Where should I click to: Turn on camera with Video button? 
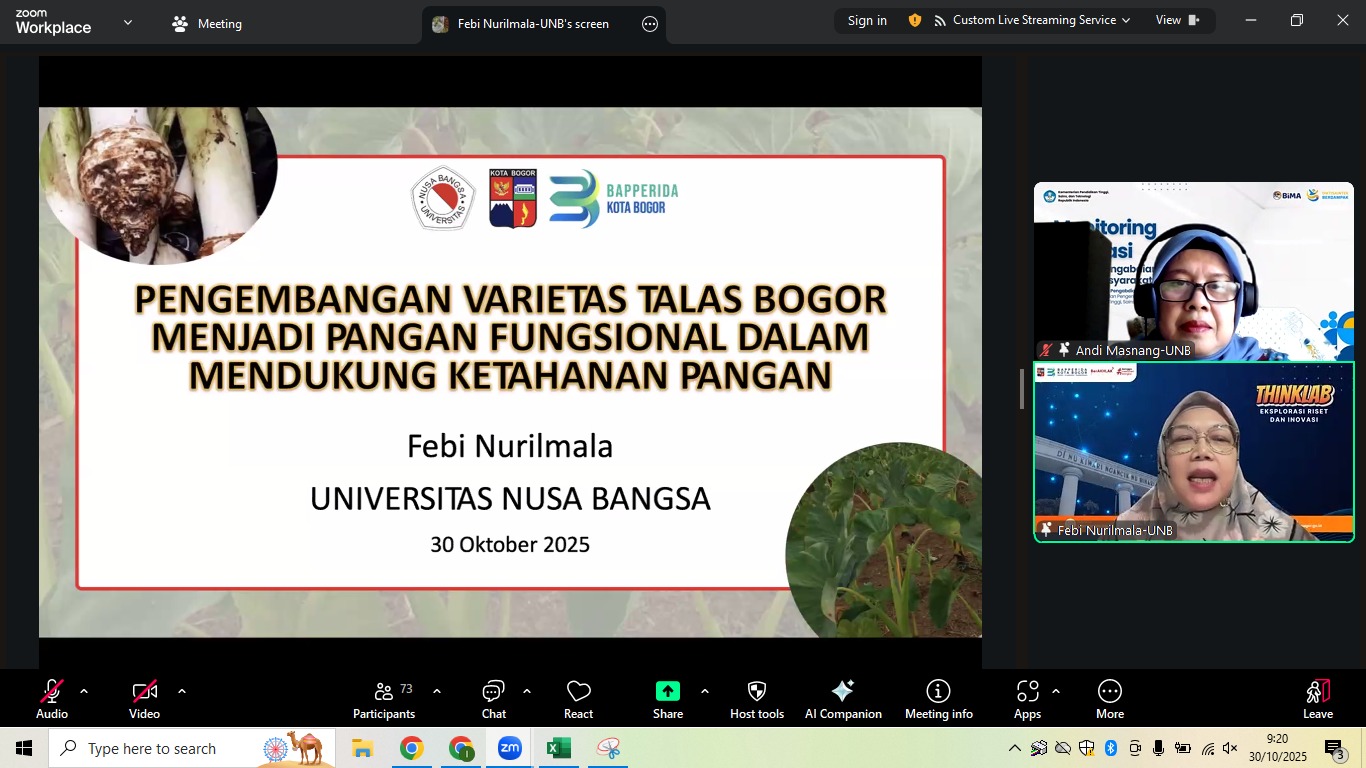tap(144, 699)
